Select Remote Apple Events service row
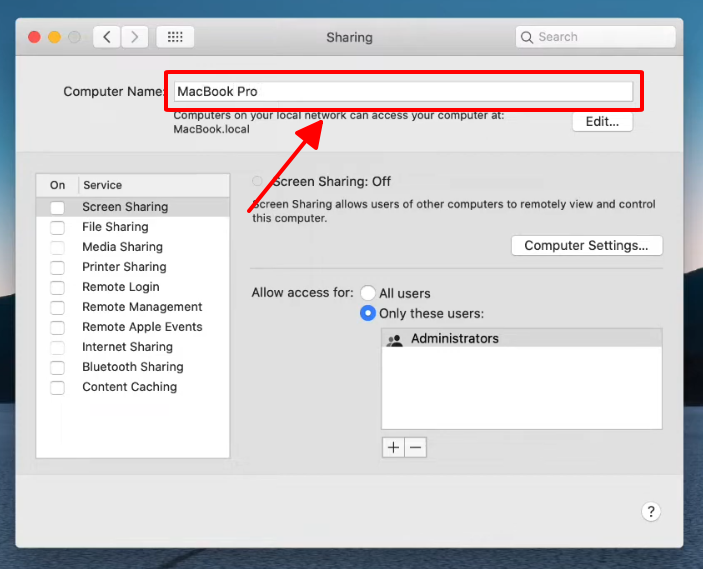The width and height of the screenshot is (703, 569). 133,327
